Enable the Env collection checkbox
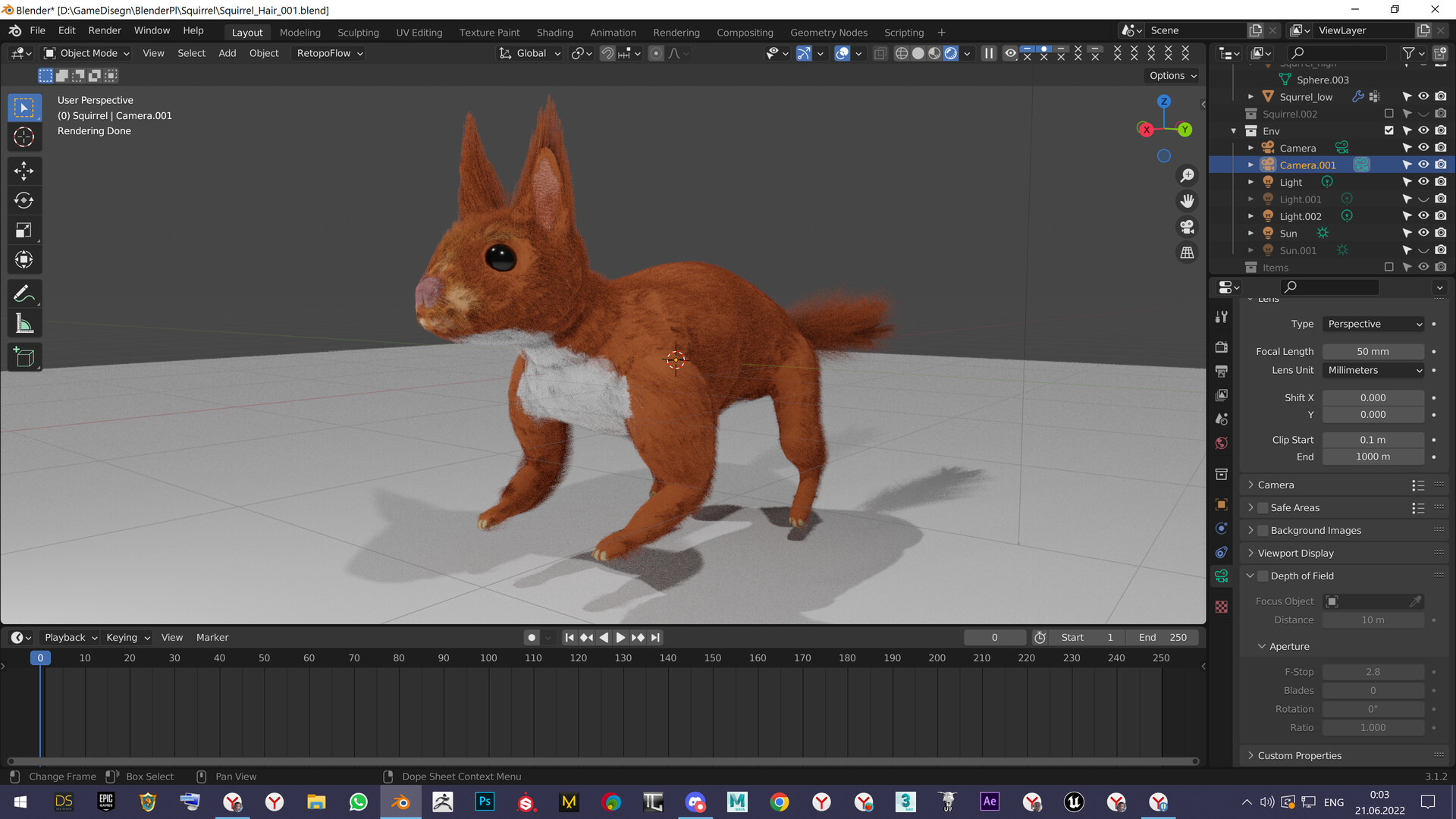 pos(1389,130)
